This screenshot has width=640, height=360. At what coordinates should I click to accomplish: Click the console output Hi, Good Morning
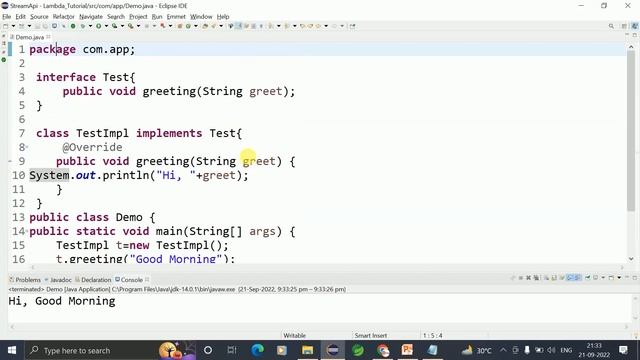tap(62, 301)
